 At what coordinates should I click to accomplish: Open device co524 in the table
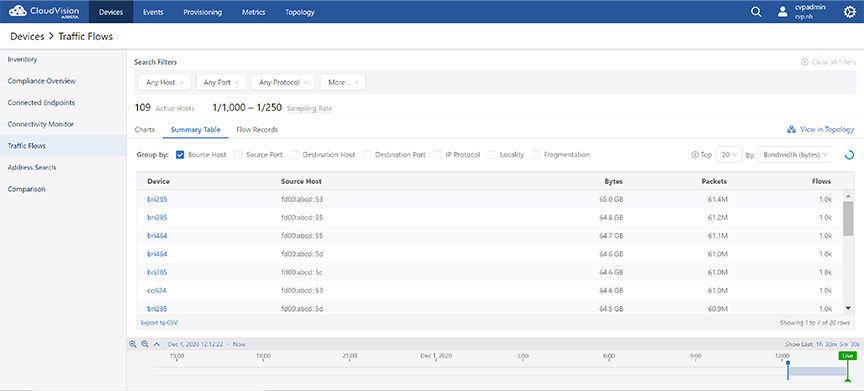pos(156,290)
